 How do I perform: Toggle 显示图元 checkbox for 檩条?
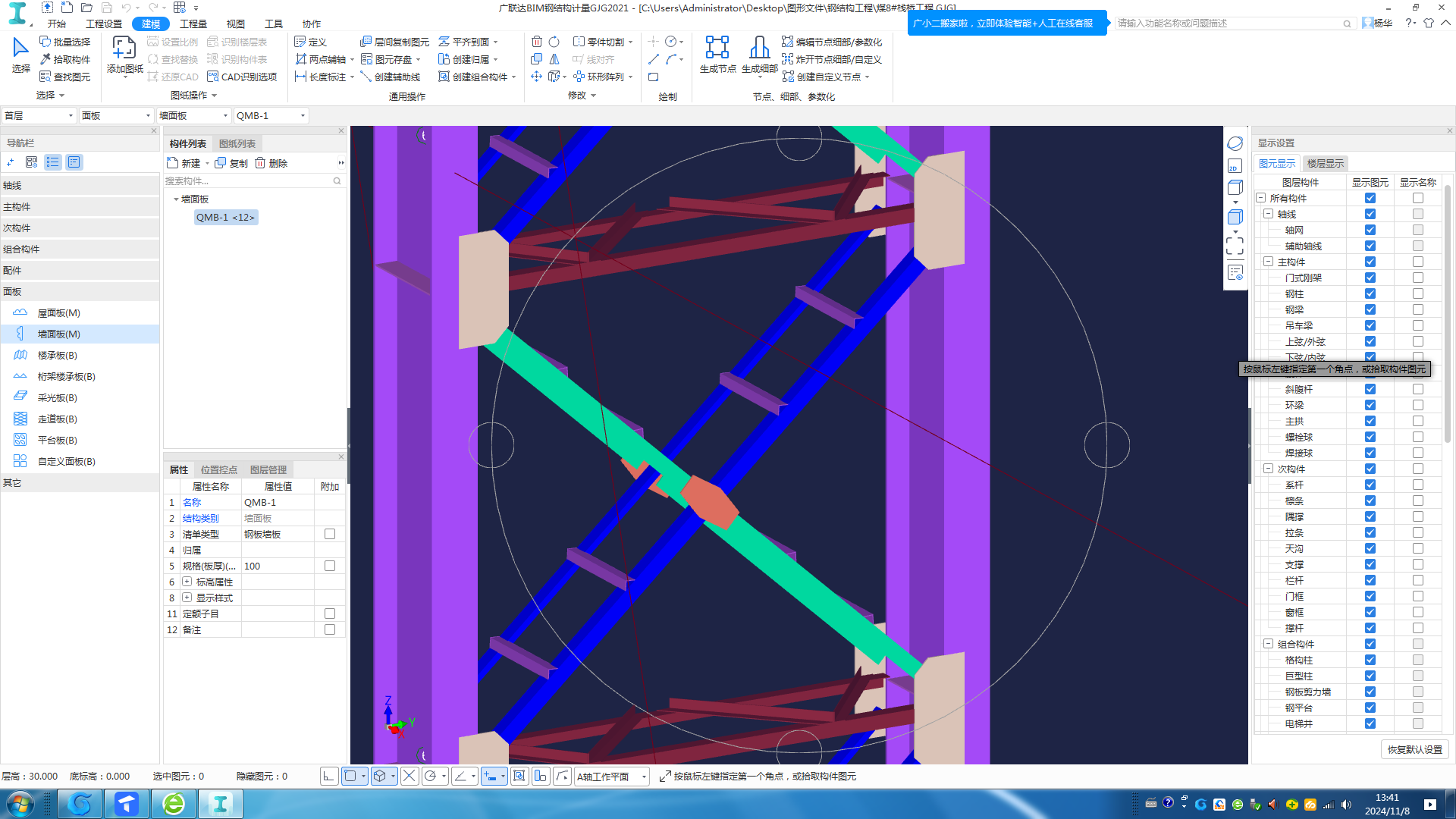tap(1370, 500)
